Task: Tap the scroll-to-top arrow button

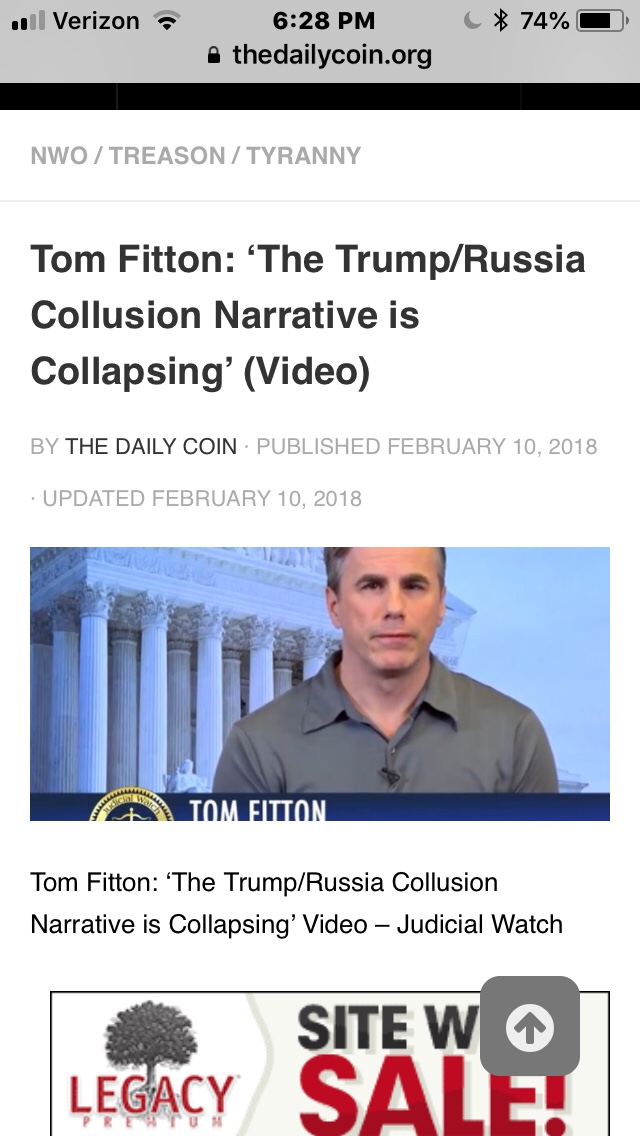Action: (530, 1026)
